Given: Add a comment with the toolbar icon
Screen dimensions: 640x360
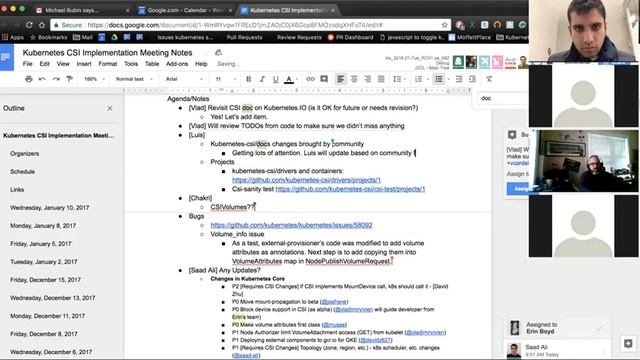Looking at the screenshot, I should (x=324, y=79).
